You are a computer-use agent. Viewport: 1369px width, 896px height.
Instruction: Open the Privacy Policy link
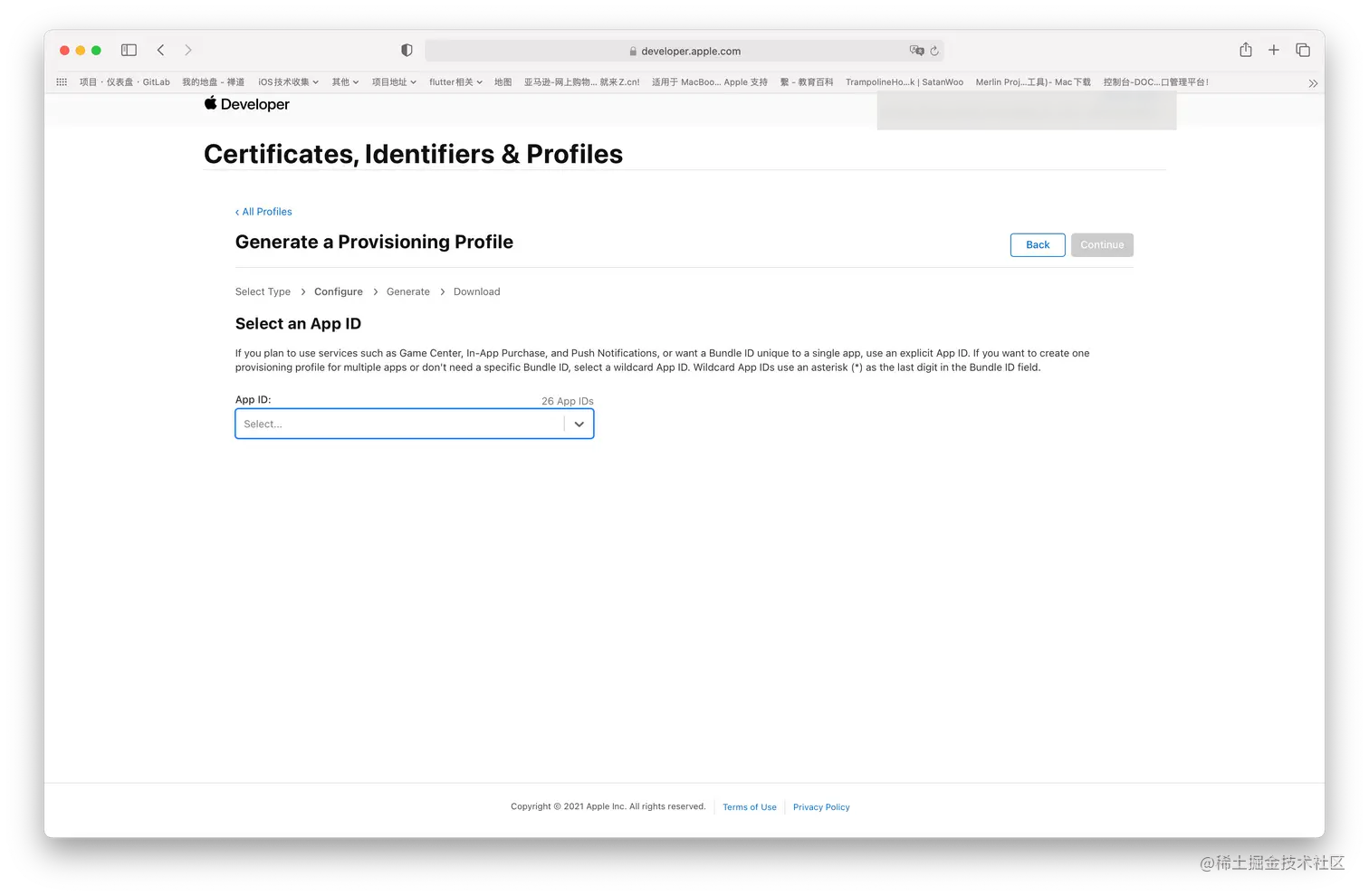pos(821,807)
